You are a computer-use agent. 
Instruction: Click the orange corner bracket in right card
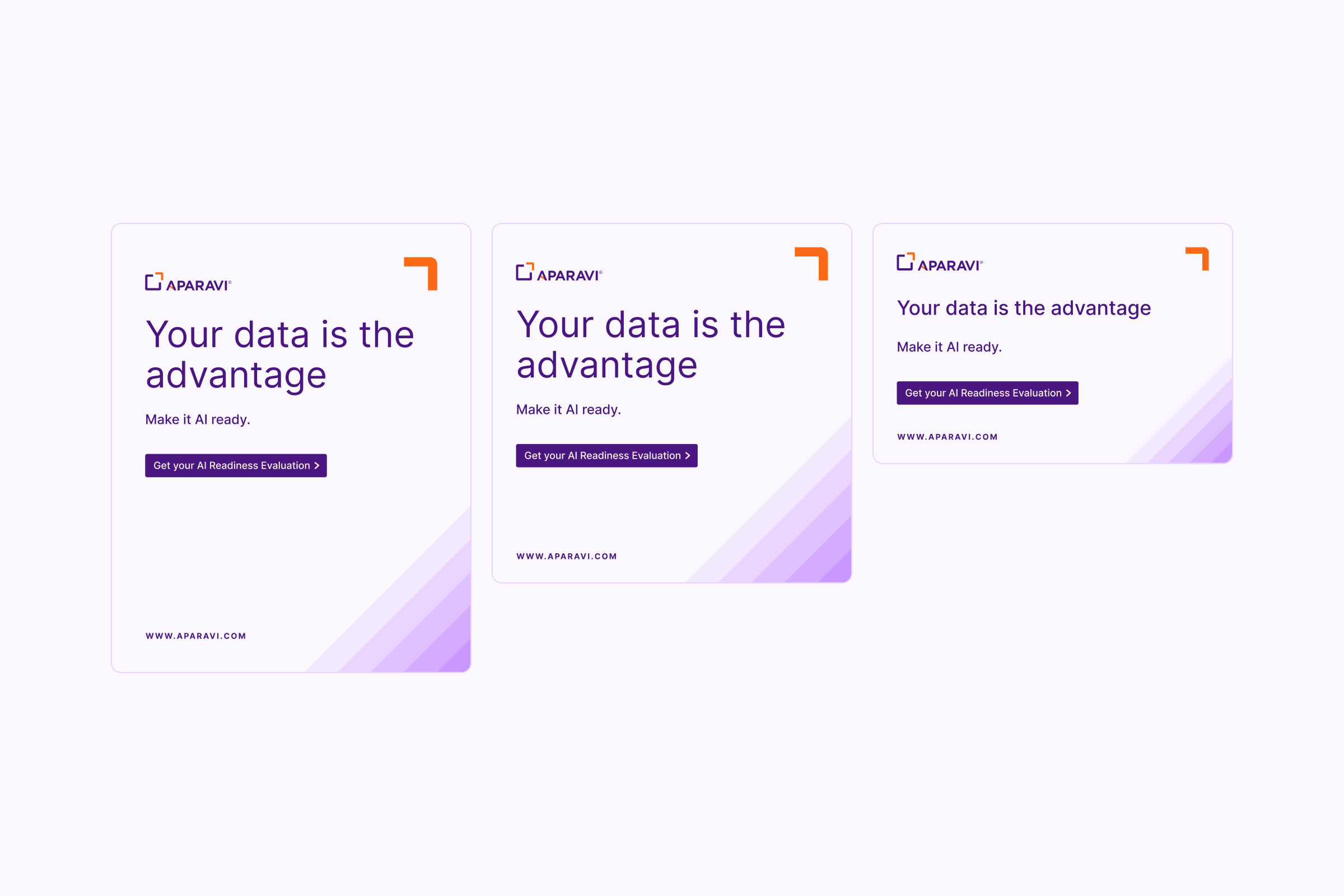click(1197, 259)
